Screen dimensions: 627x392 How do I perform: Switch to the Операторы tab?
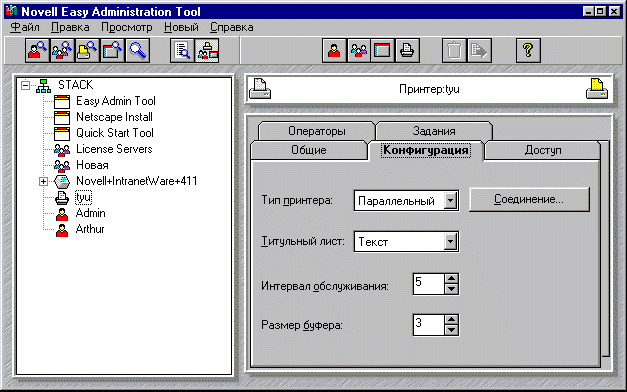pos(317,131)
